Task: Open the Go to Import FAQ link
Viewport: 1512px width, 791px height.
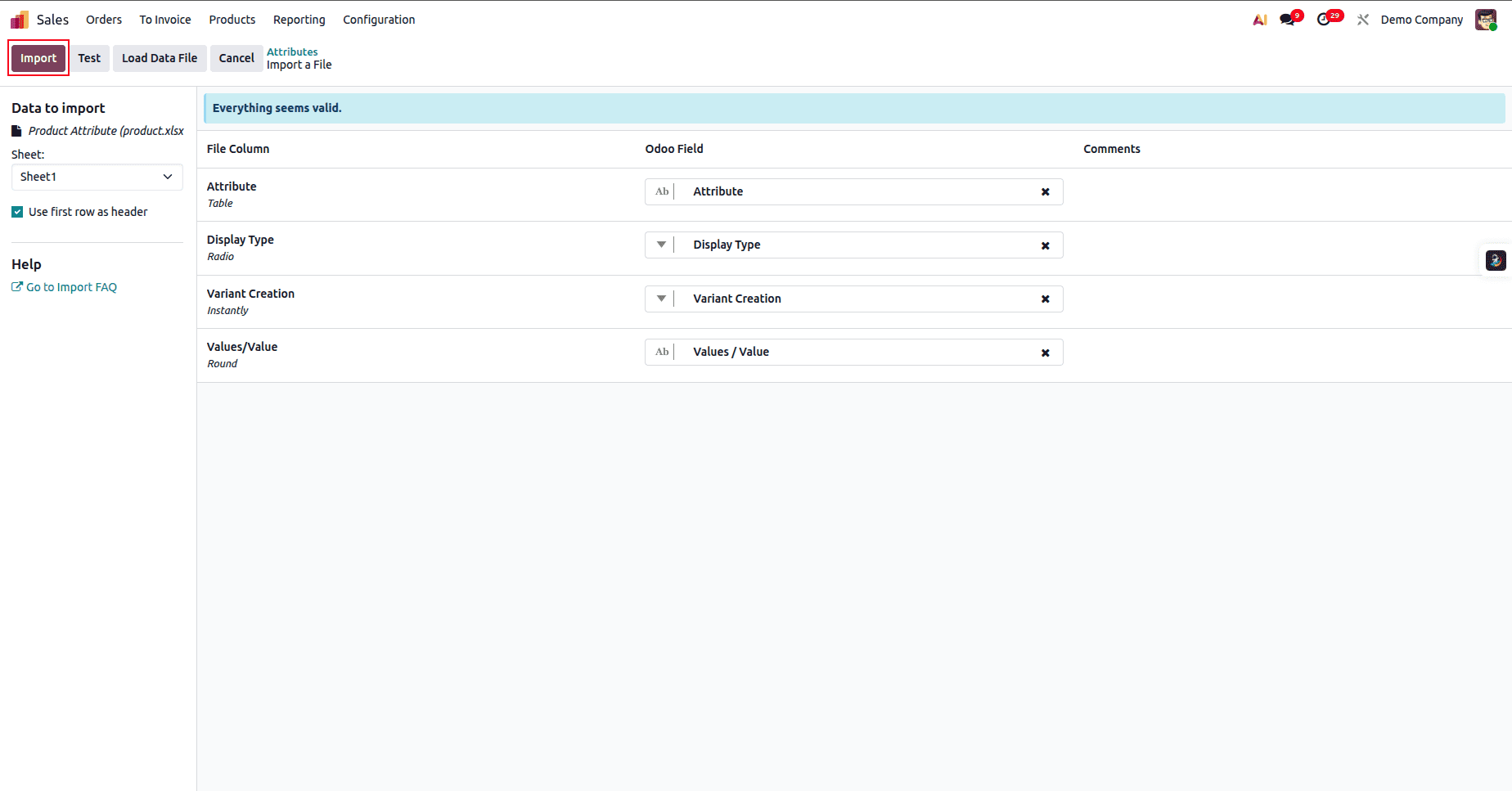Action: (70, 286)
